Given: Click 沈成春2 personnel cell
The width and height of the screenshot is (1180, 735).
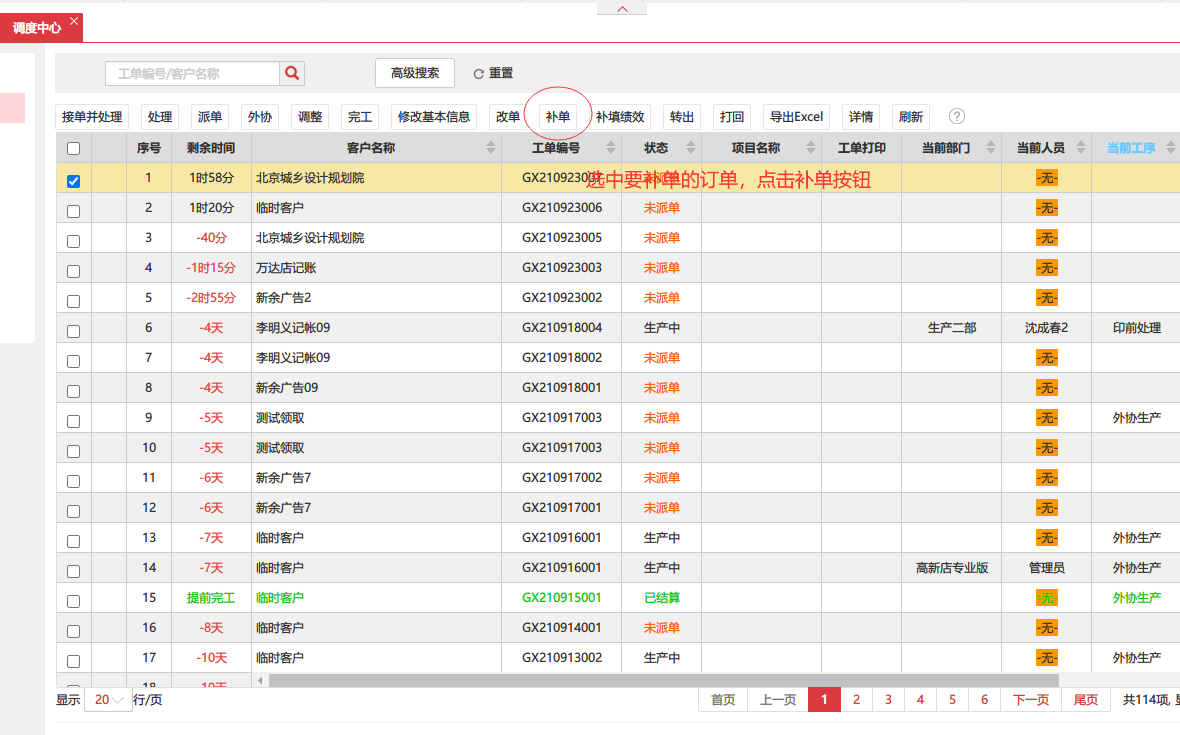Looking at the screenshot, I should click(x=1046, y=328).
